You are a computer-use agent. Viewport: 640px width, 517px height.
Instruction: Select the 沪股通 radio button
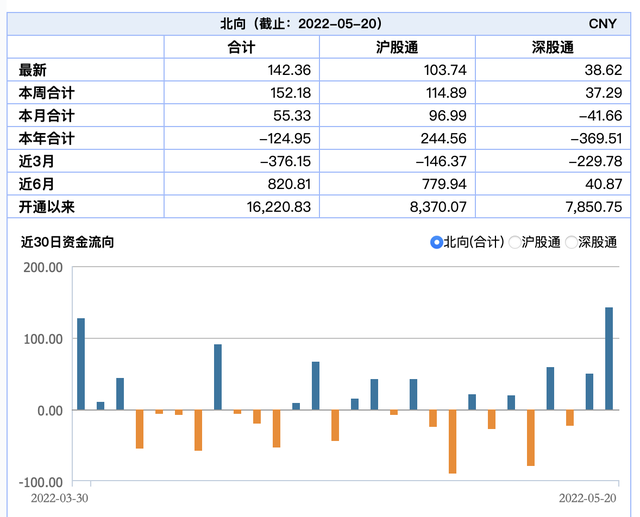515,242
